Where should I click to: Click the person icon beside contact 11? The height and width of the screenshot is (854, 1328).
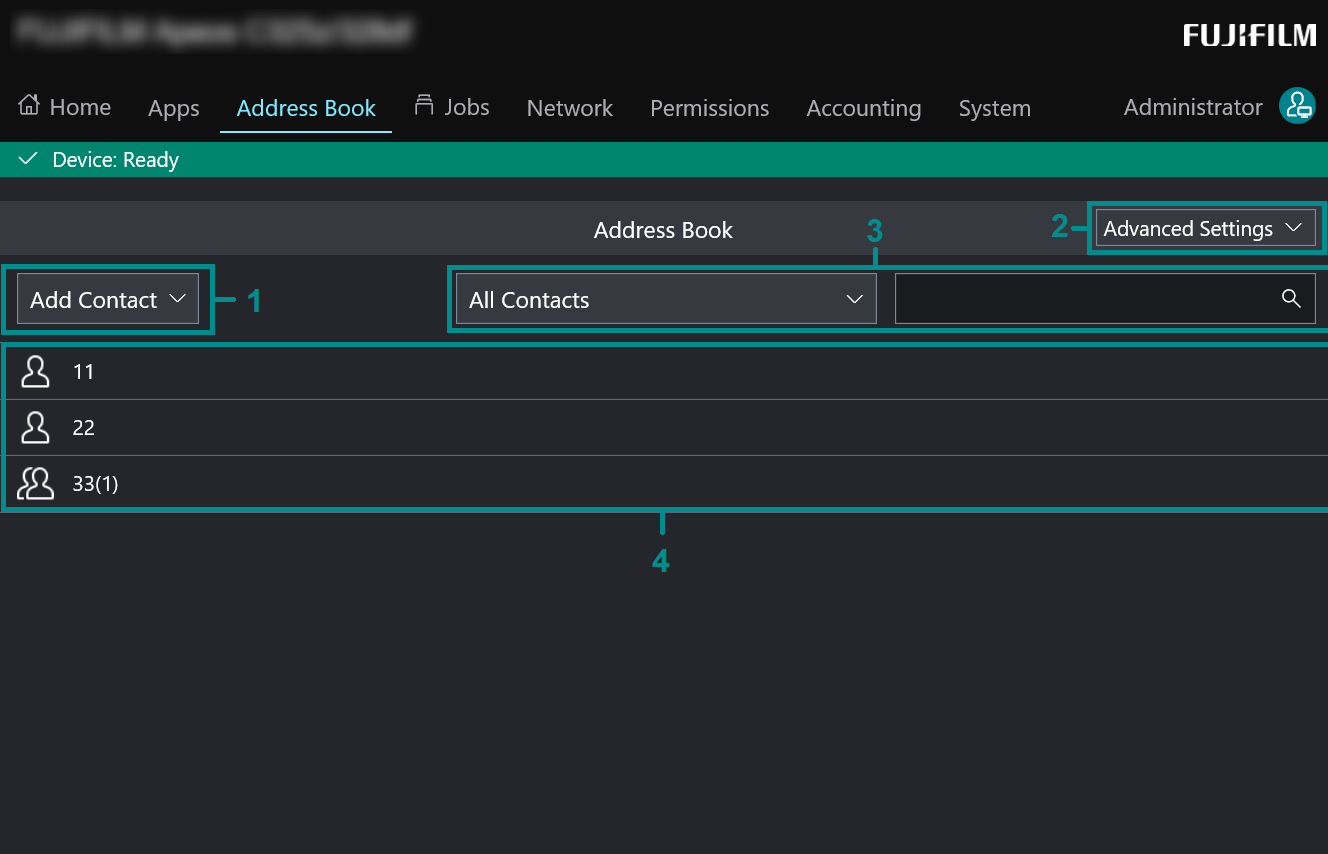(x=35, y=371)
